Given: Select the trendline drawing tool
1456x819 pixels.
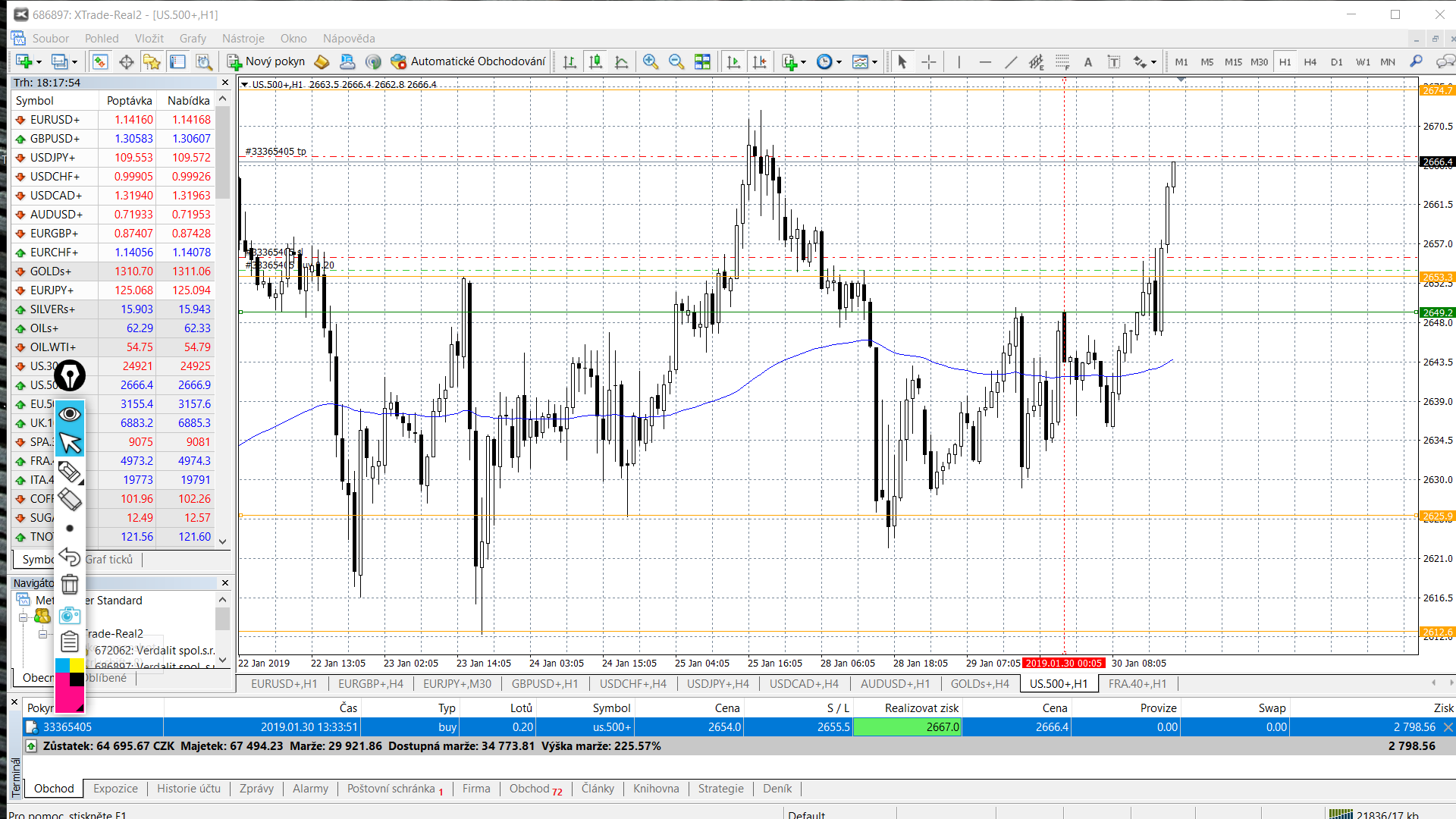Looking at the screenshot, I should pyautogui.click(x=1011, y=62).
